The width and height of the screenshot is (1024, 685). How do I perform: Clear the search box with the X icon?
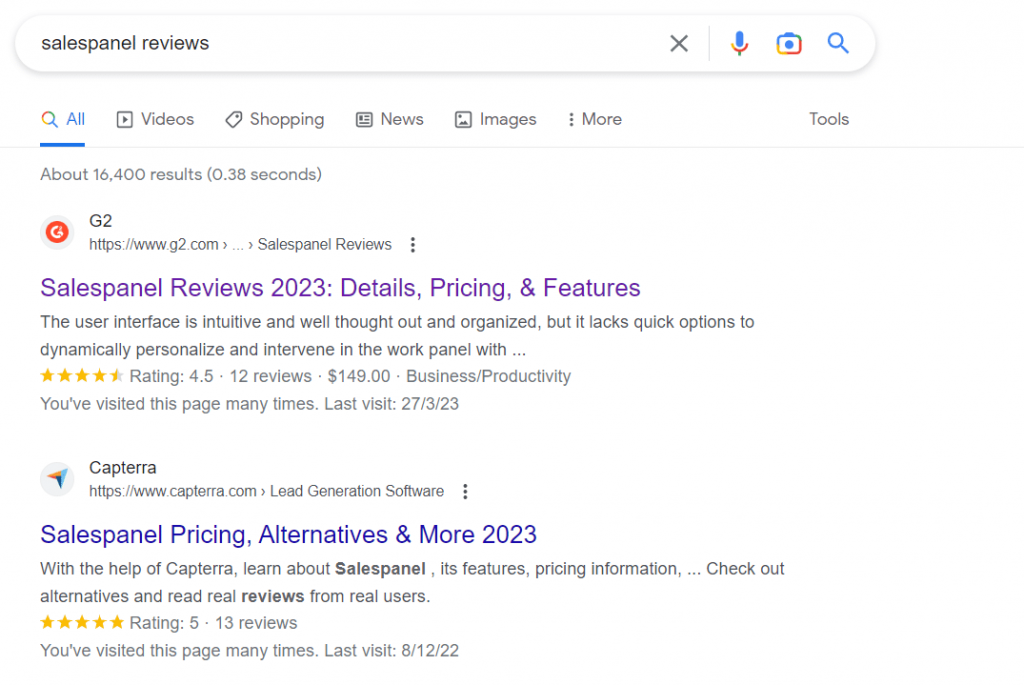click(x=679, y=44)
